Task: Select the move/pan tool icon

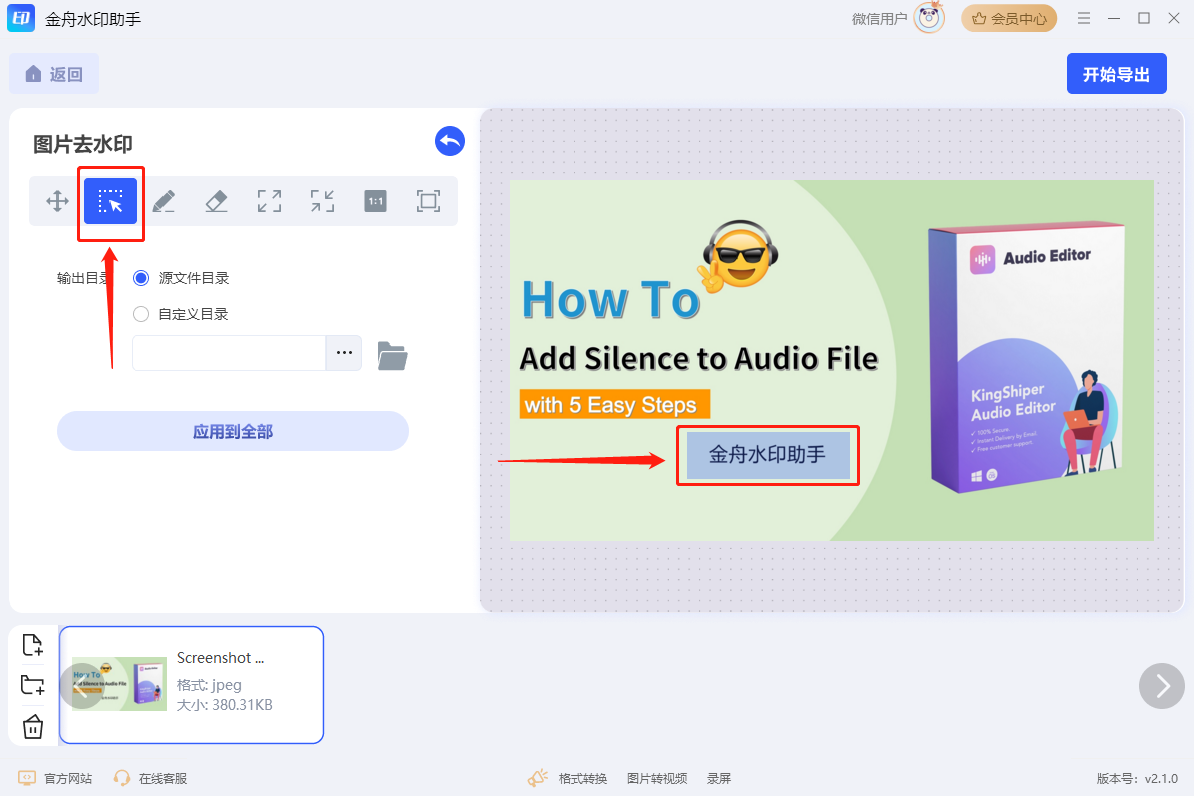Action: 57,201
